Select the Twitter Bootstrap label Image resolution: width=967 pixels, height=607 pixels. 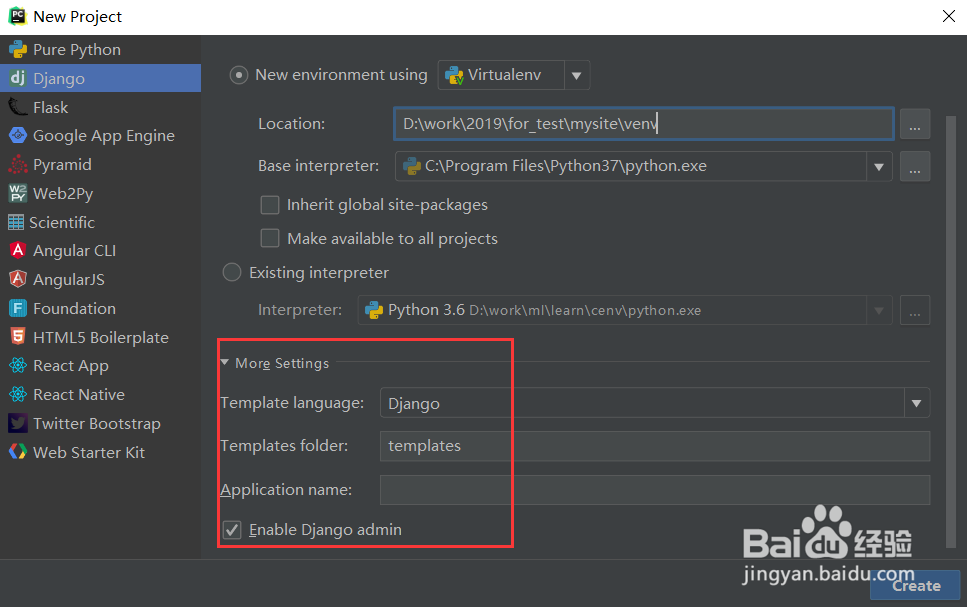click(97, 424)
